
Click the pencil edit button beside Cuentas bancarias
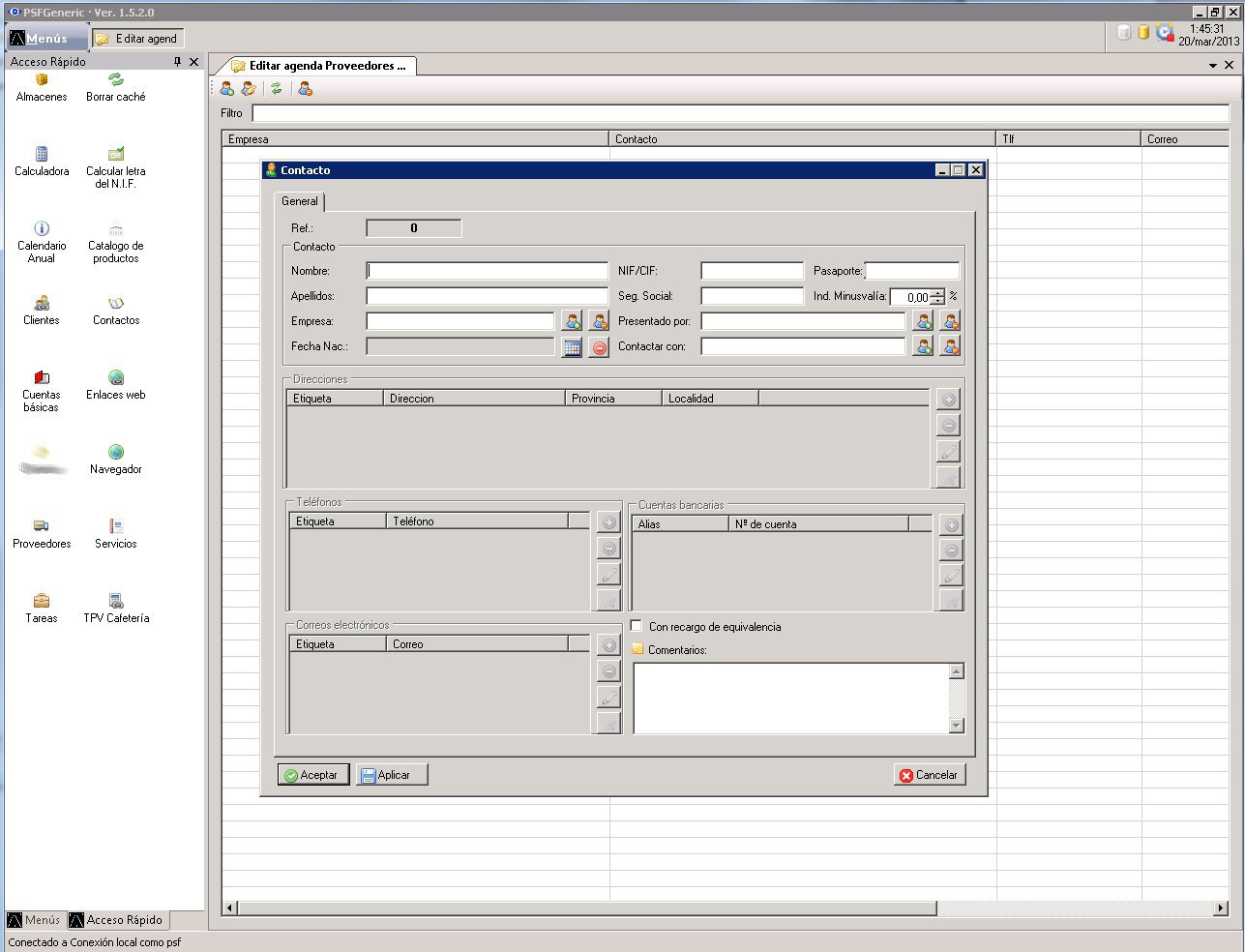952,577
